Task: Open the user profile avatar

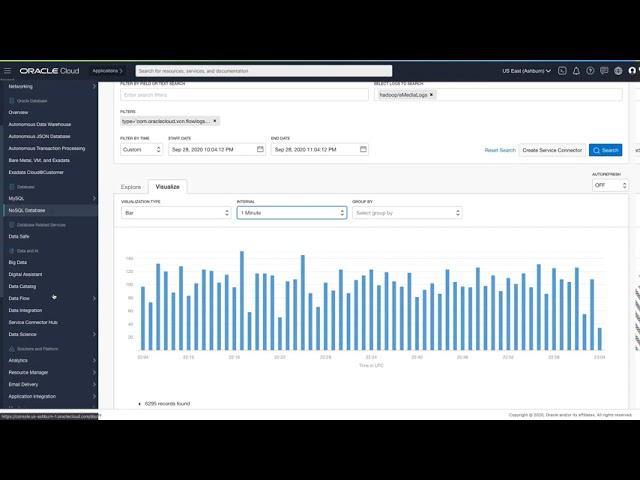Action: tap(632, 71)
